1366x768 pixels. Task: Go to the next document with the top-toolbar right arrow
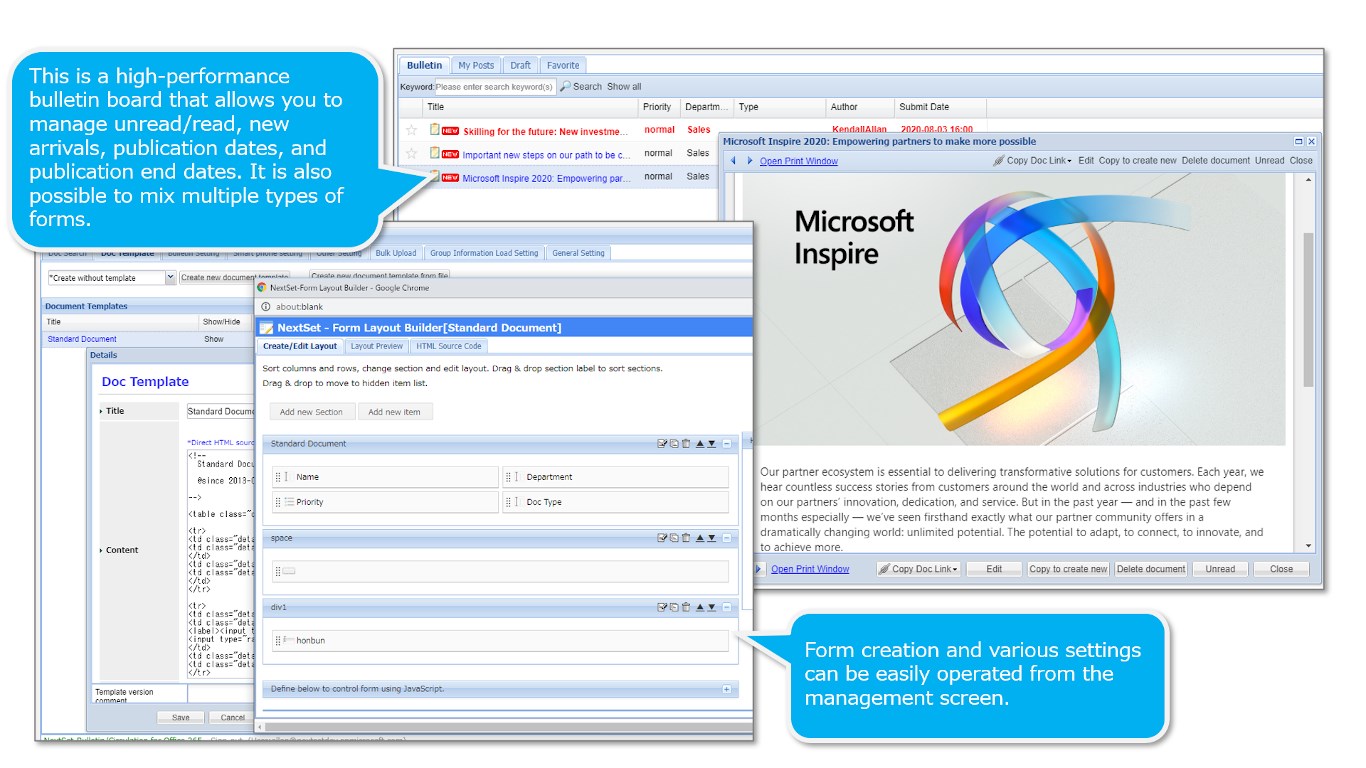750,161
